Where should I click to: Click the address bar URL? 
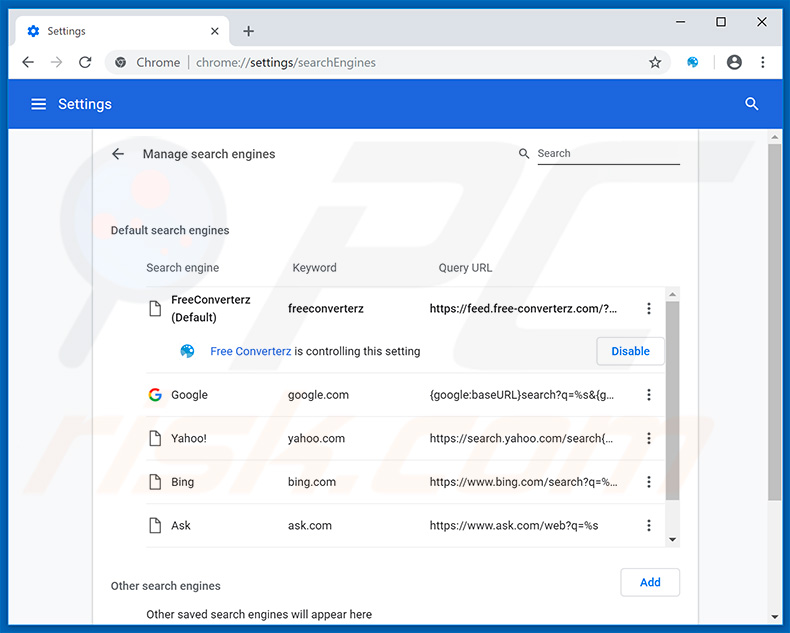286,62
